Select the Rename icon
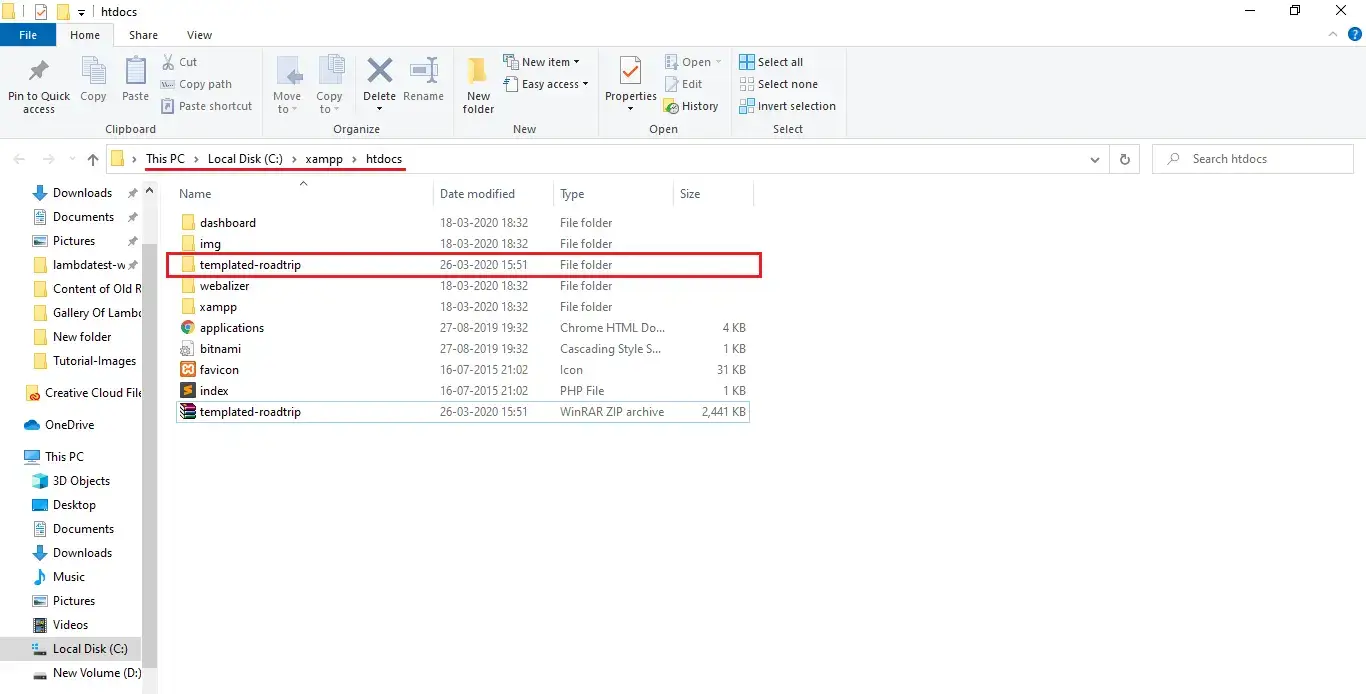The width and height of the screenshot is (1366, 694). tap(423, 80)
